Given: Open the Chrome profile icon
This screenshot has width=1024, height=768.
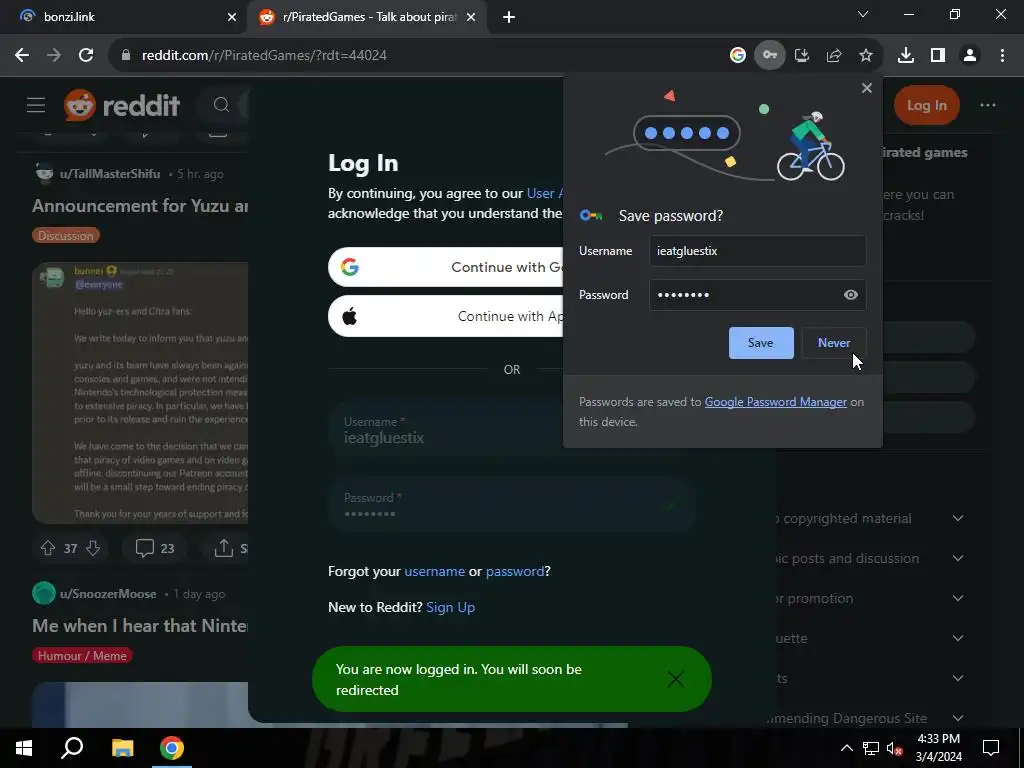Looking at the screenshot, I should coord(970,56).
